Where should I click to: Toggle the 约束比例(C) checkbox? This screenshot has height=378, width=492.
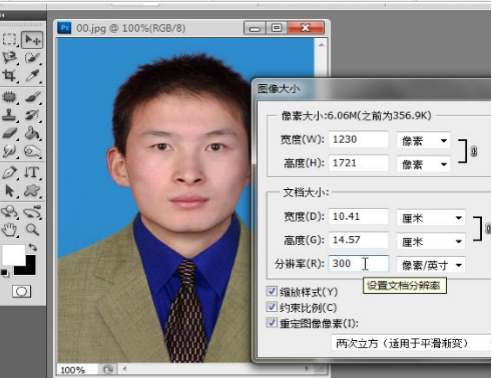[x=272, y=307]
